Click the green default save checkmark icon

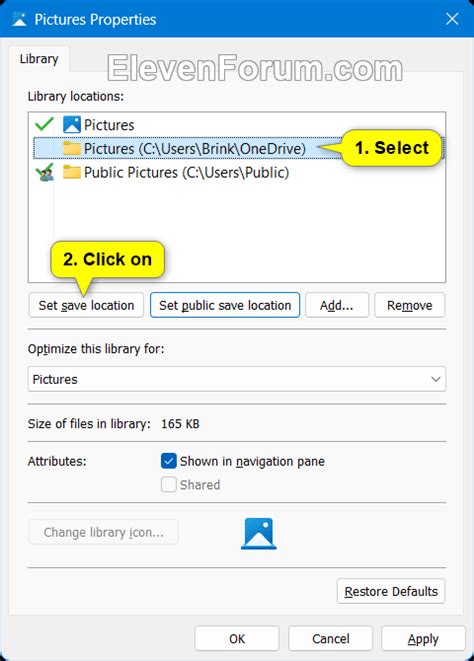pyautogui.click(x=44, y=124)
